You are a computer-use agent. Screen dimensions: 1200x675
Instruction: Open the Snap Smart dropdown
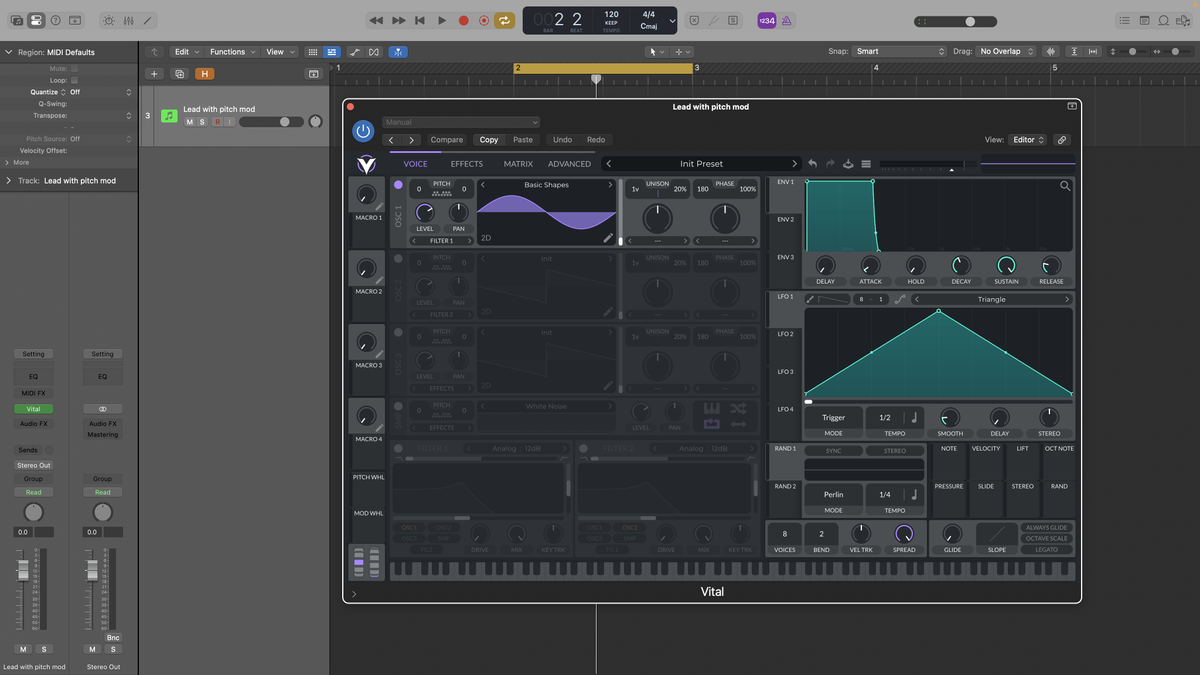point(898,51)
